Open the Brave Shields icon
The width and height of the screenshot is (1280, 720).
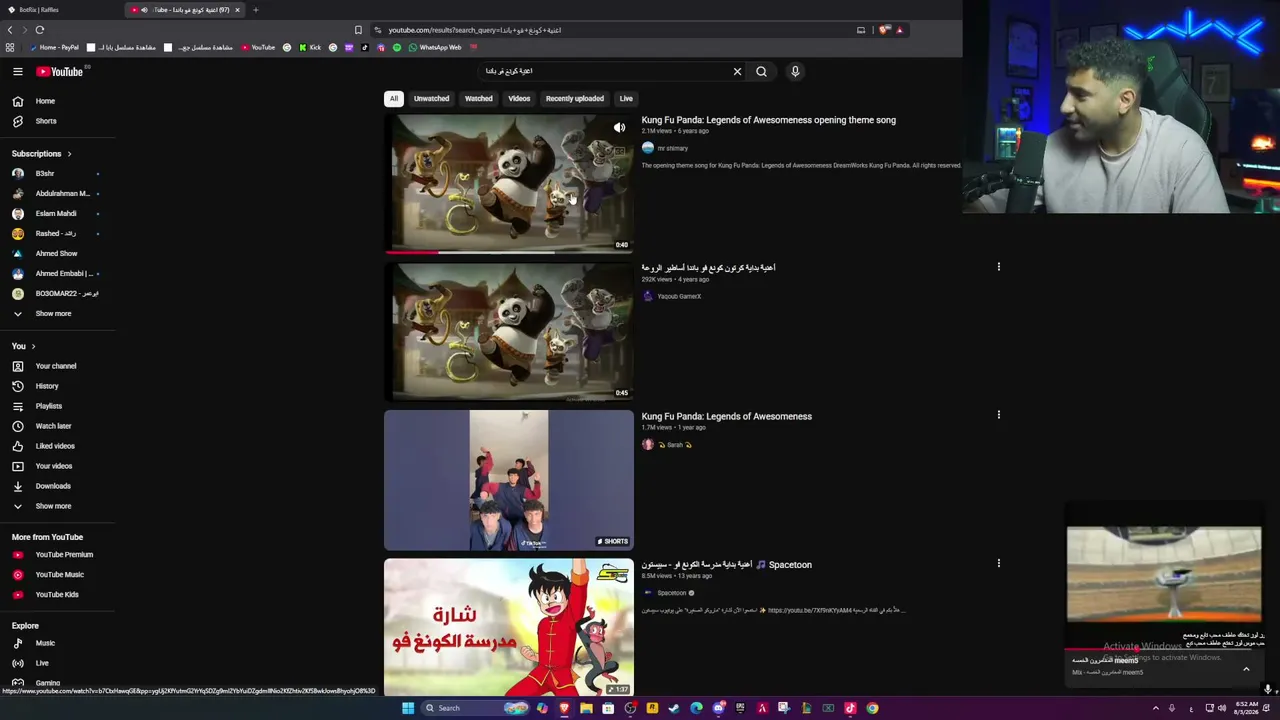884,30
